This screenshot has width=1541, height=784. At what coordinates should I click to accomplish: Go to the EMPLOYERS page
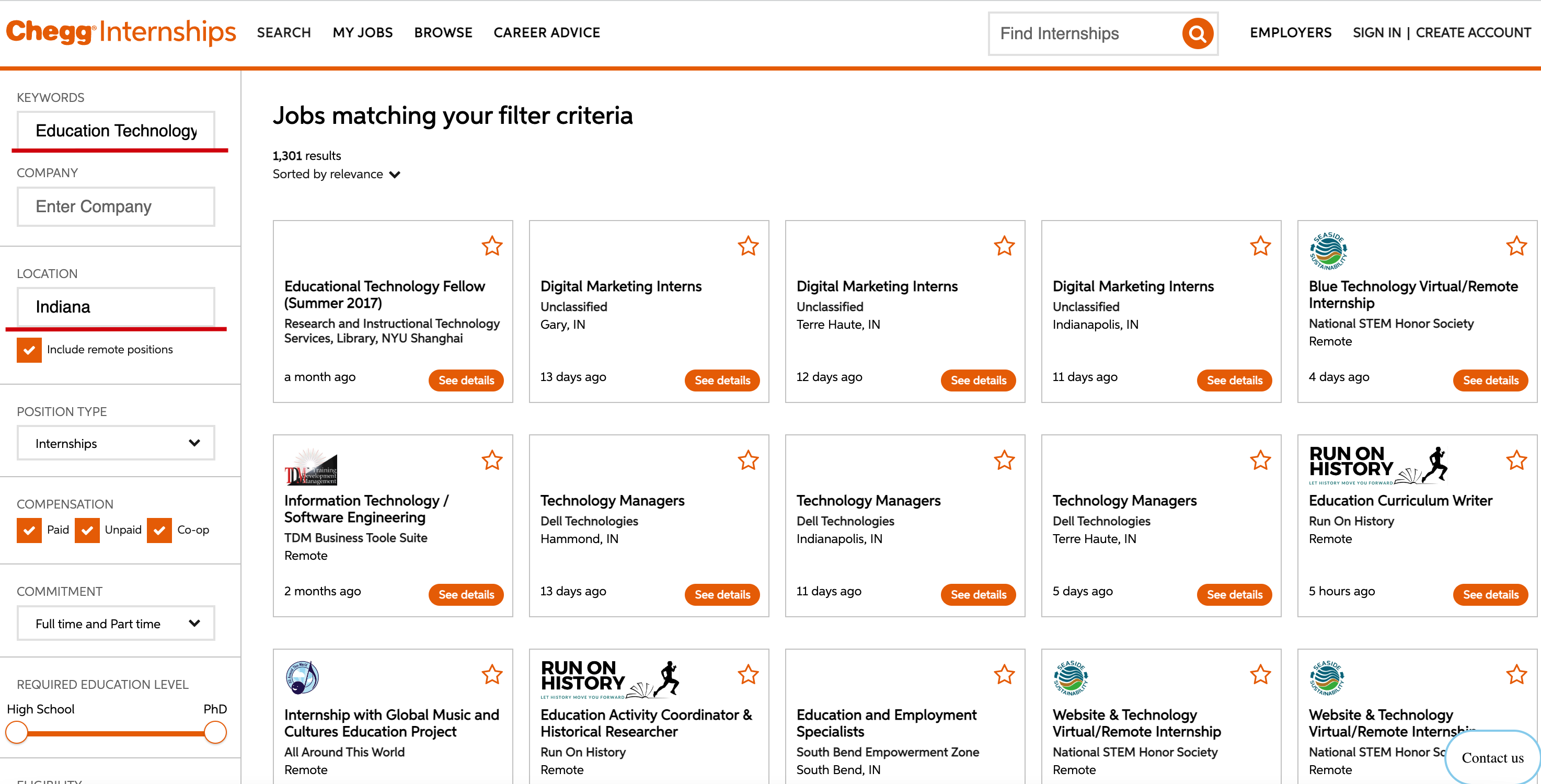pyautogui.click(x=1290, y=32)
